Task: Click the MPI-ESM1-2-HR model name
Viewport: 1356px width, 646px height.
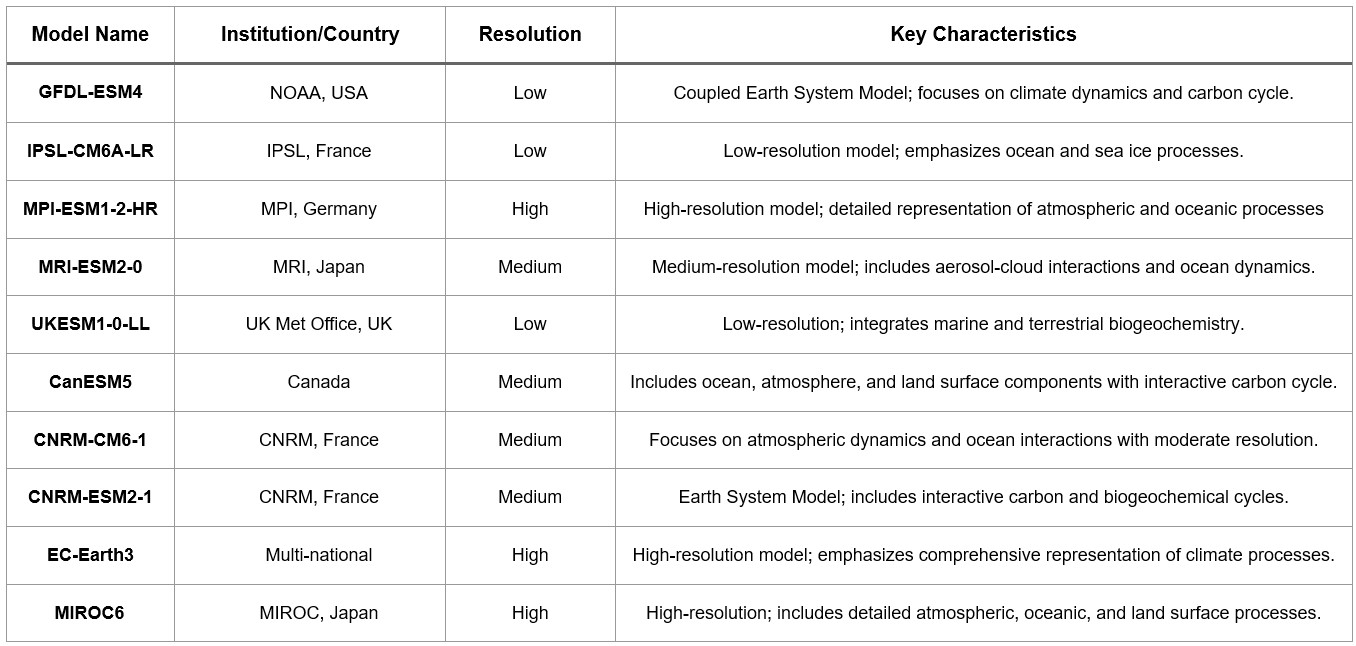Action: click(x=90, y=209)
